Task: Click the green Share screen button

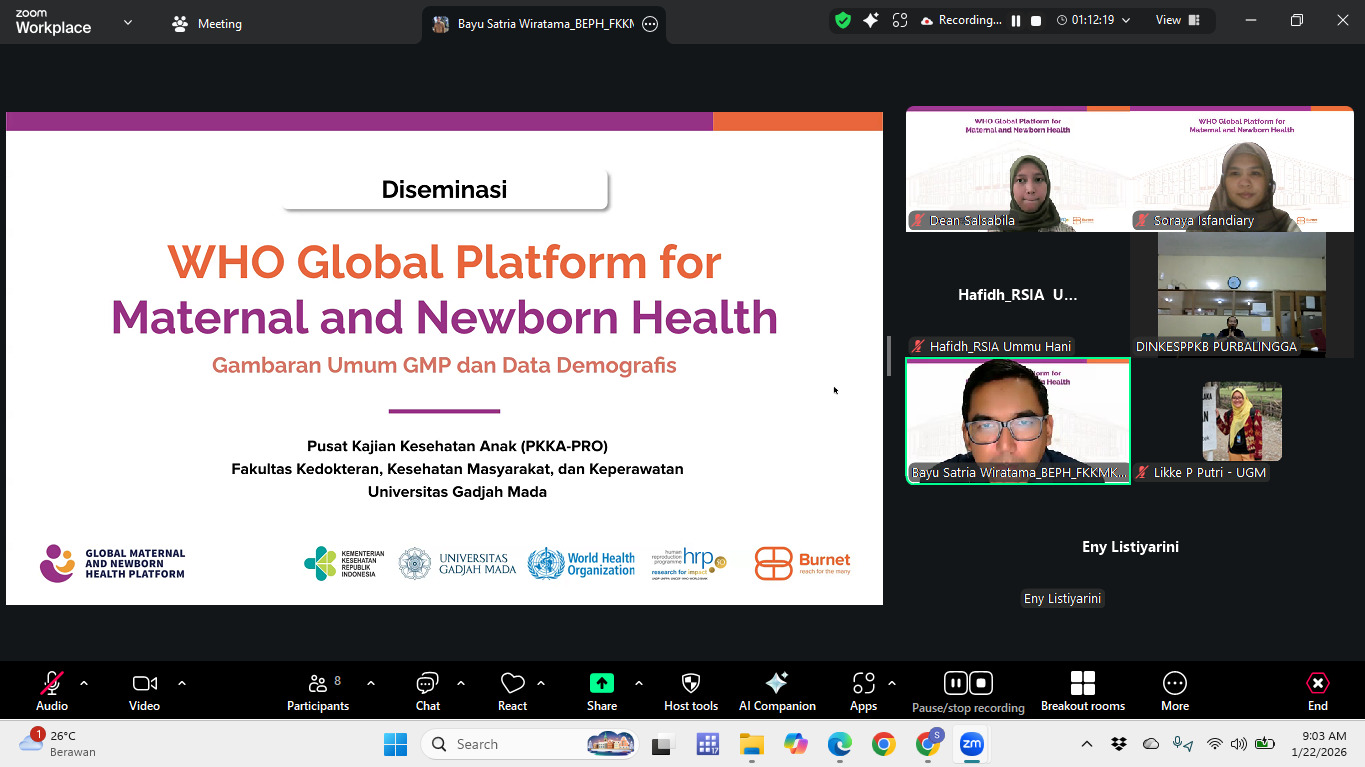Action: pyautogui.click(x=601, y=690)
